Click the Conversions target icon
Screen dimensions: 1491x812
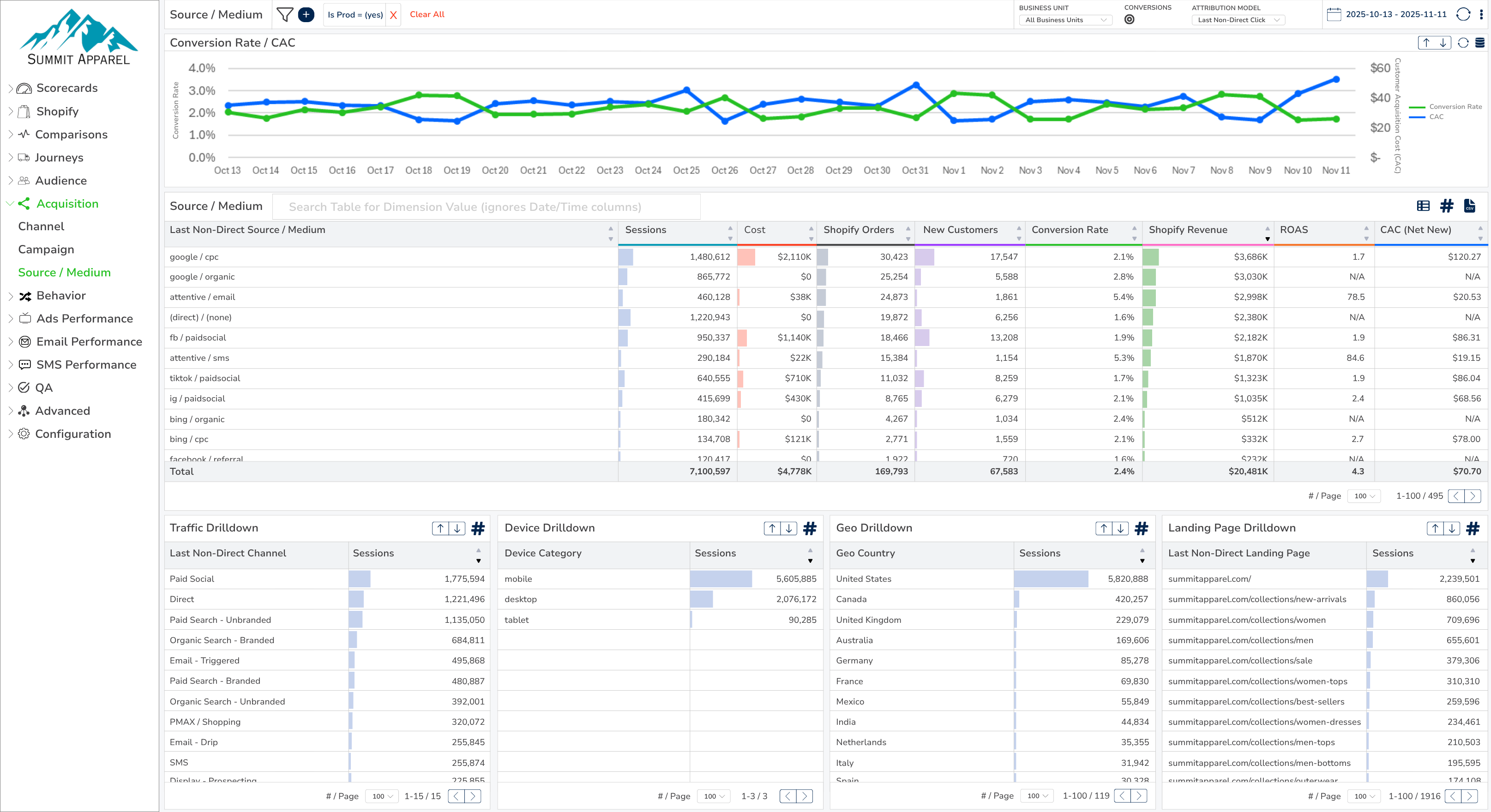point(1130,19)
